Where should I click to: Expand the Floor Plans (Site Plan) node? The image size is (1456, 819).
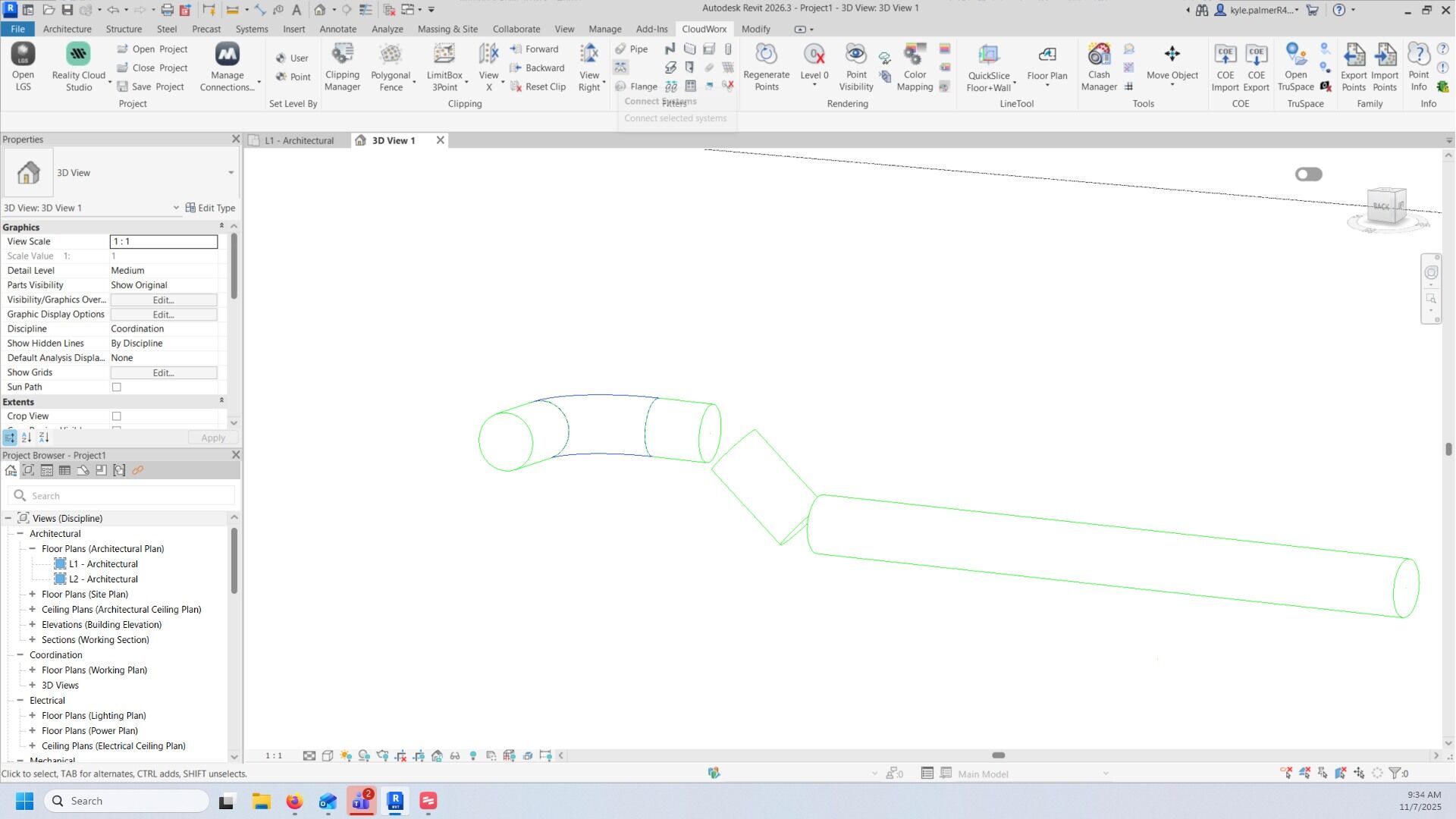tap(33, 595)
